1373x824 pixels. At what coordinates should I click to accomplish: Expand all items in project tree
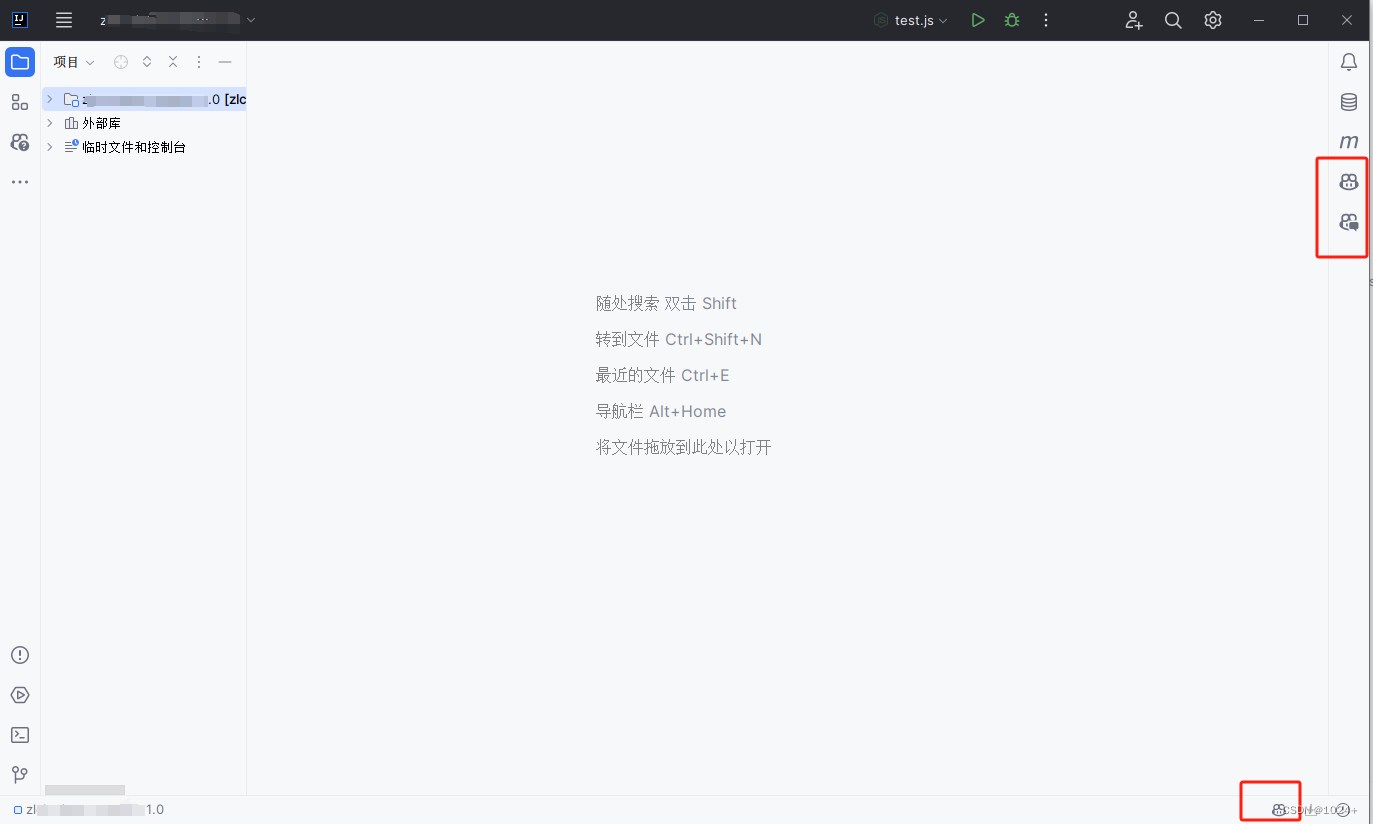[x=147, y=62]
